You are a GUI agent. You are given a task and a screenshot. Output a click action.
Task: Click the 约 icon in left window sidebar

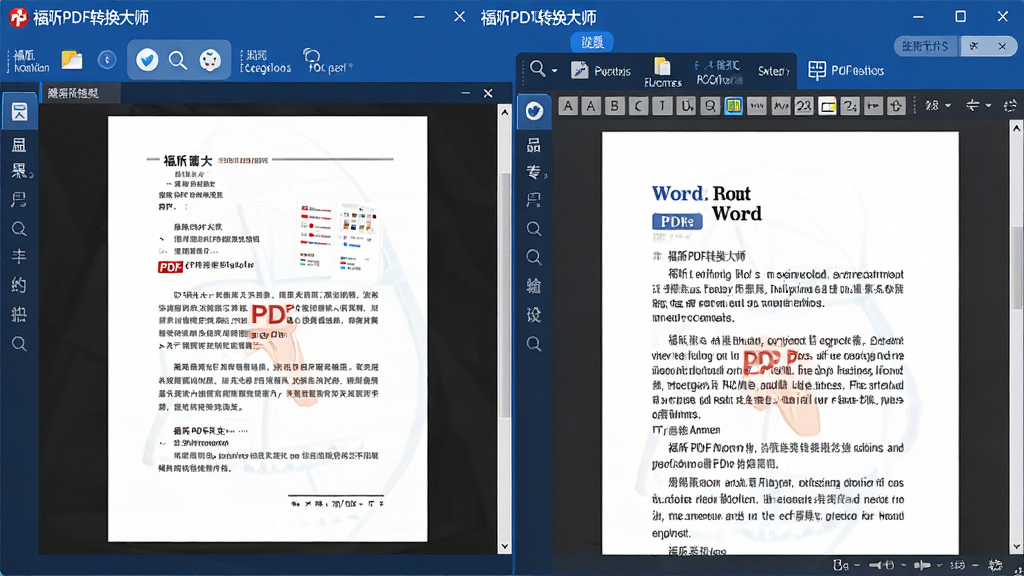pos(19,285)
